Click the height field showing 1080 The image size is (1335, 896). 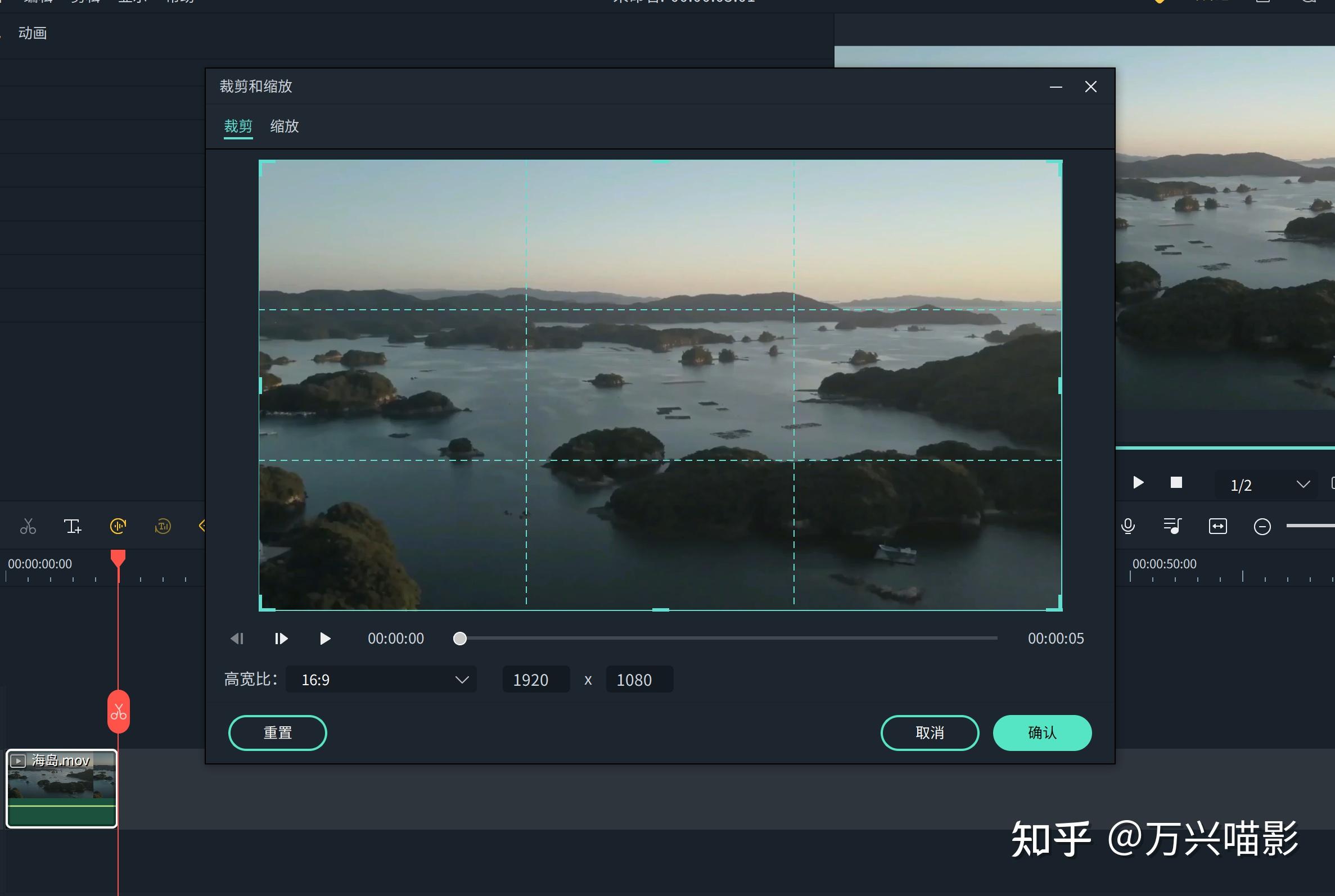639,680
